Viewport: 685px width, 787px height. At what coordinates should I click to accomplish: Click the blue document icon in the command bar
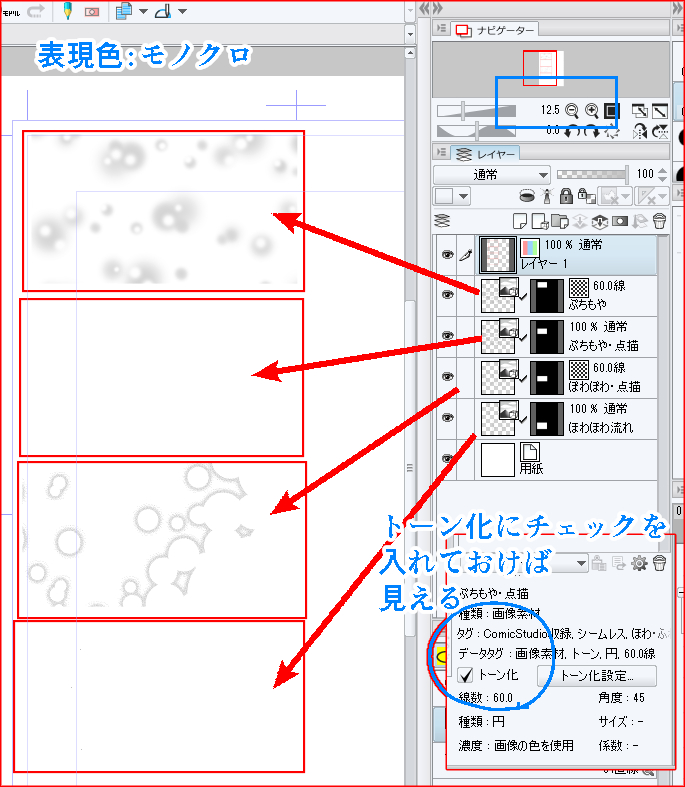pyautogui.click(x=123, y=11)
